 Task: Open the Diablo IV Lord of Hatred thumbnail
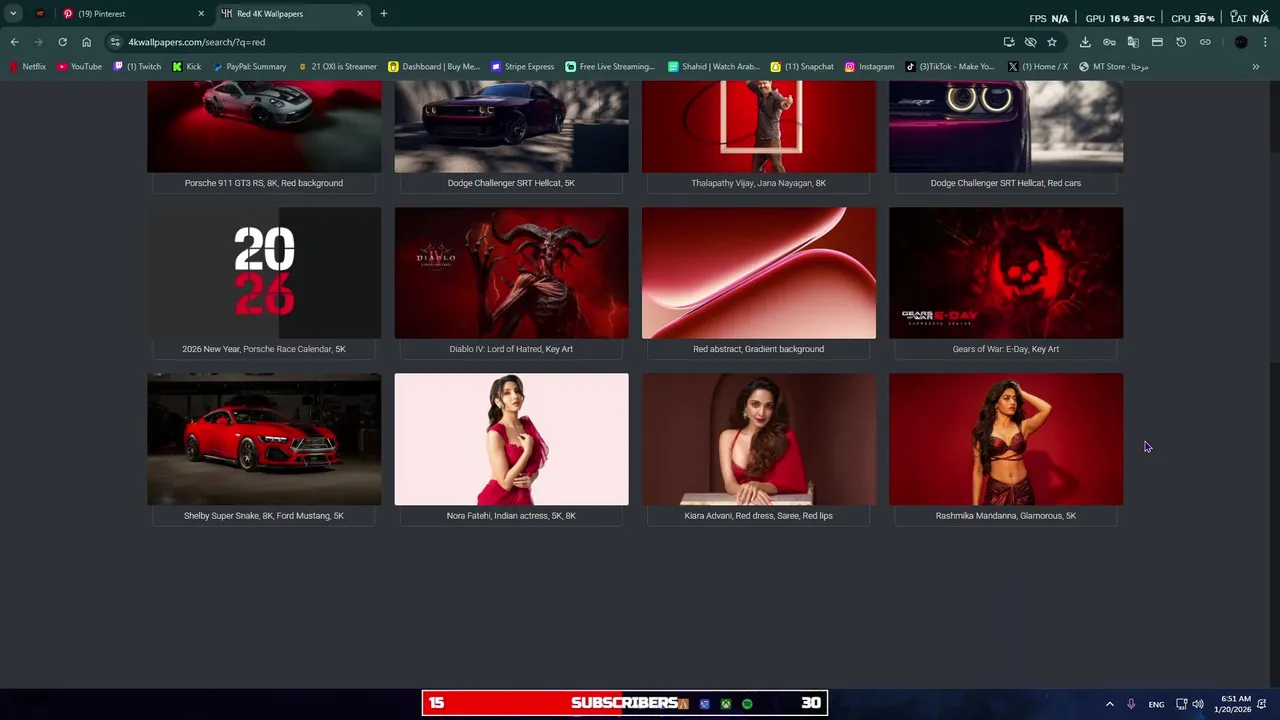click(511, 273)
